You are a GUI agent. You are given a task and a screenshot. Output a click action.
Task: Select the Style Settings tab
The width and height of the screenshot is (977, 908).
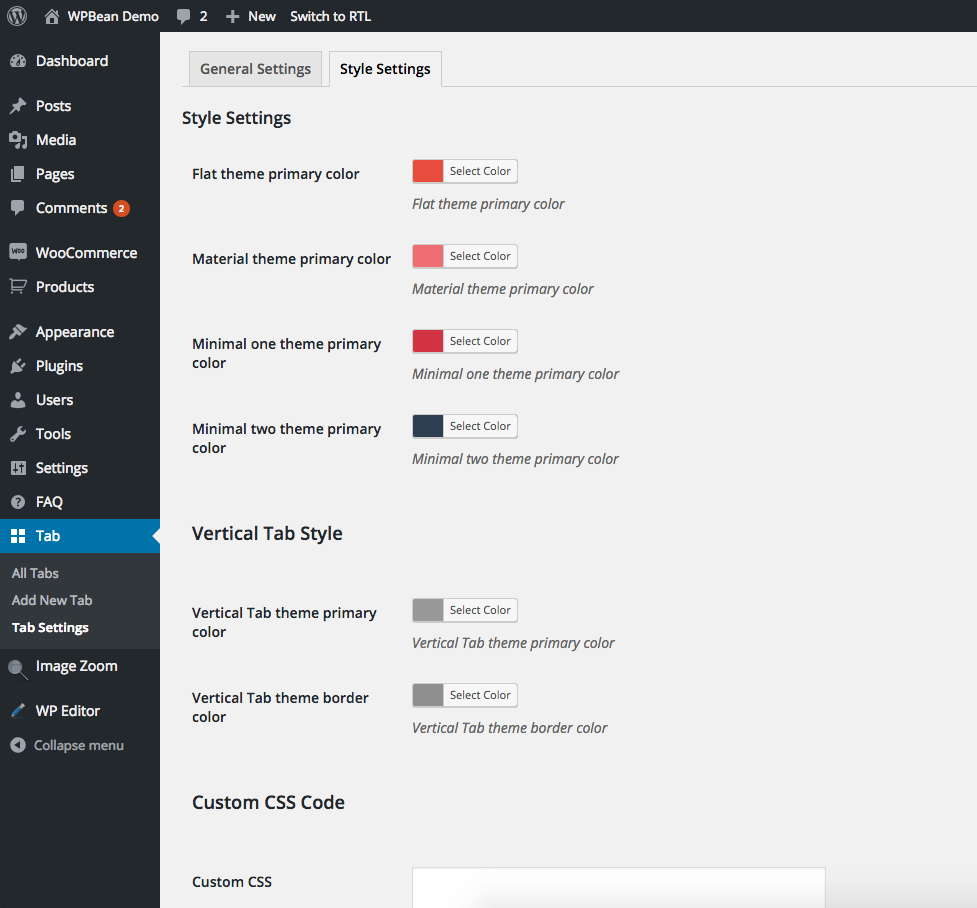point(385,69)
